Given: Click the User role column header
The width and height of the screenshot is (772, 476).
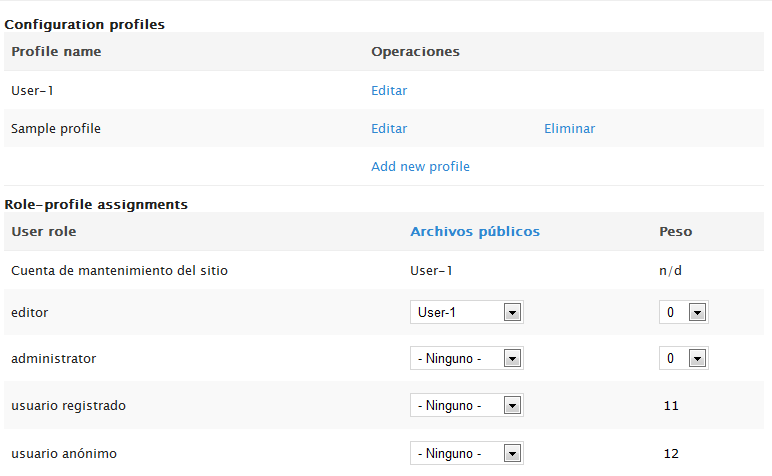Looking at the screenshot, I should (44, 231).
